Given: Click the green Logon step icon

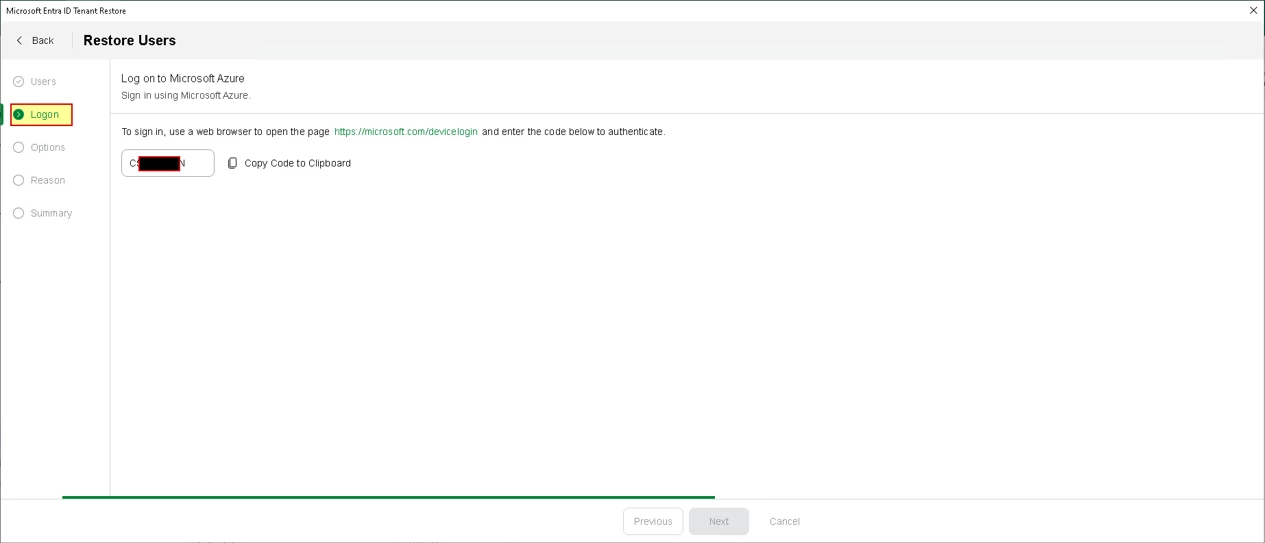Looking at the screenshot, I should point(19,115).
